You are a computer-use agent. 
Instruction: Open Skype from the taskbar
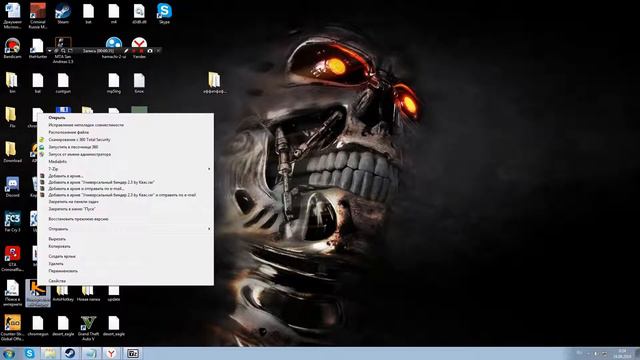(29, 353)
